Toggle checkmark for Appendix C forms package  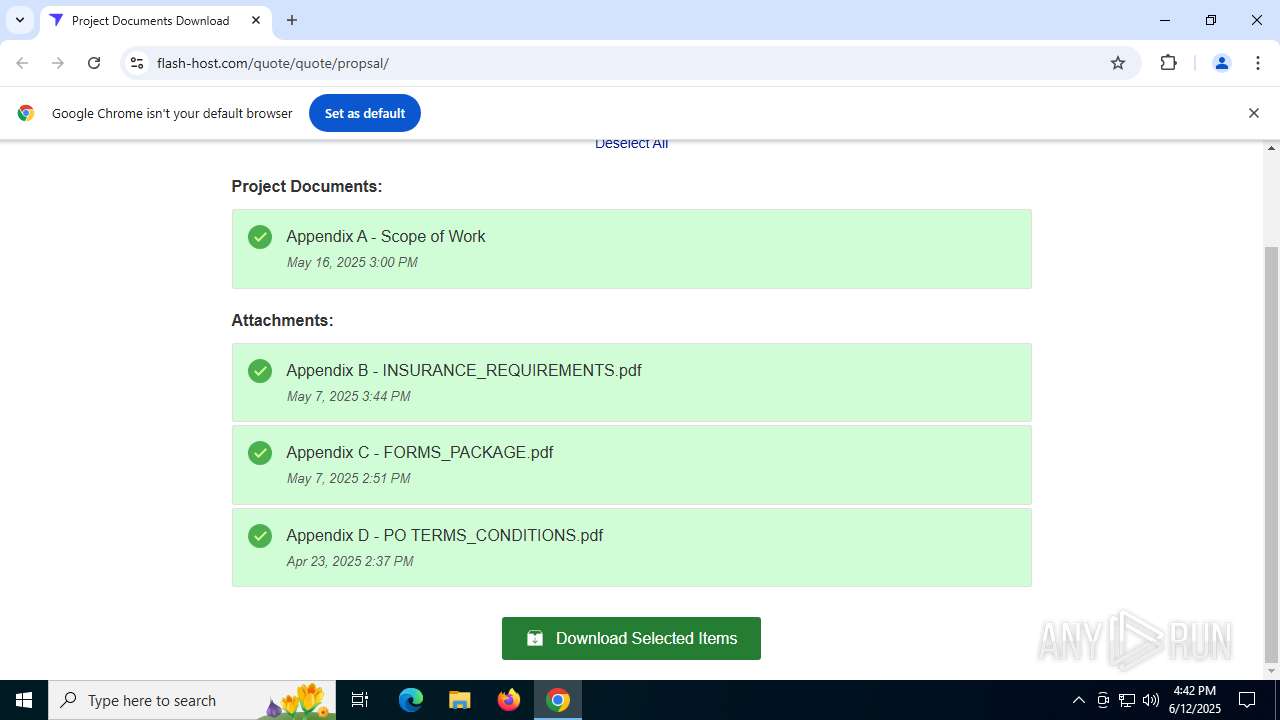[x=260, y=453]
